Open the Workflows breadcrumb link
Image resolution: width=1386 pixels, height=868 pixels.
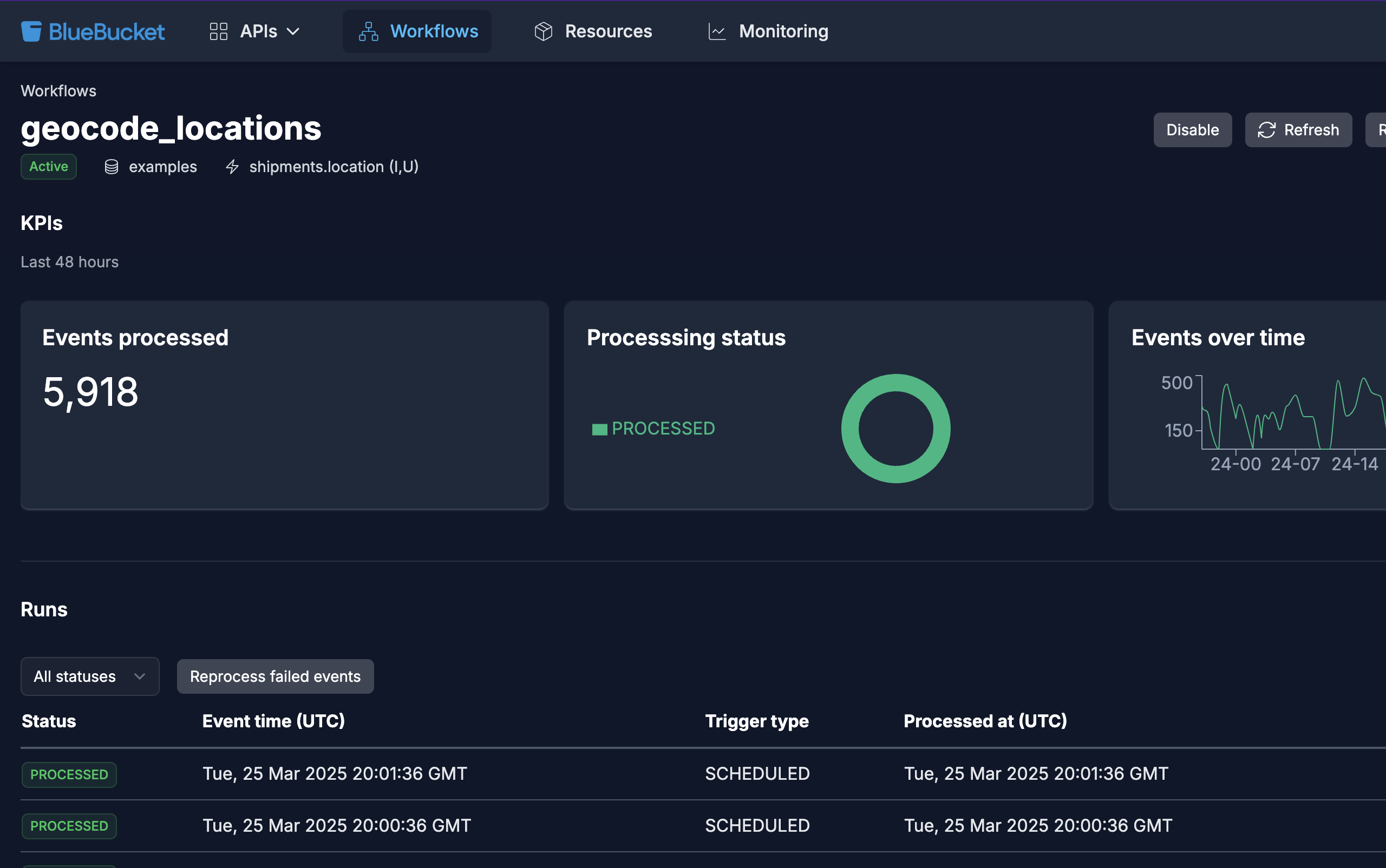[x=58, y=91]
